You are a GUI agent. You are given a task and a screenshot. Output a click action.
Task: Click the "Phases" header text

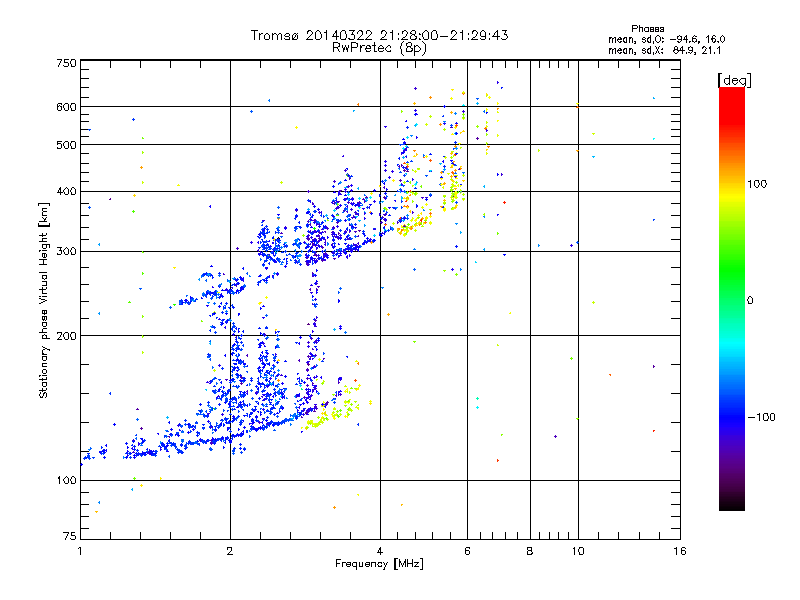[x=647, y=29]
